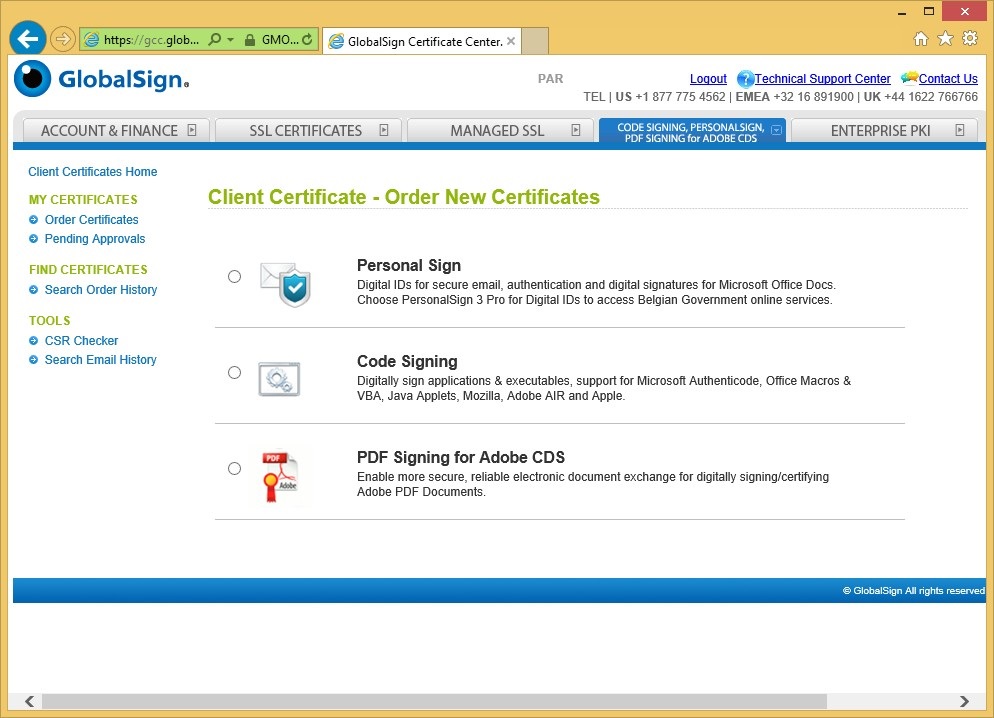This screenshot has width=994, height=718.
Task: Click the GMO site identity label
Action: pos(280,40)
